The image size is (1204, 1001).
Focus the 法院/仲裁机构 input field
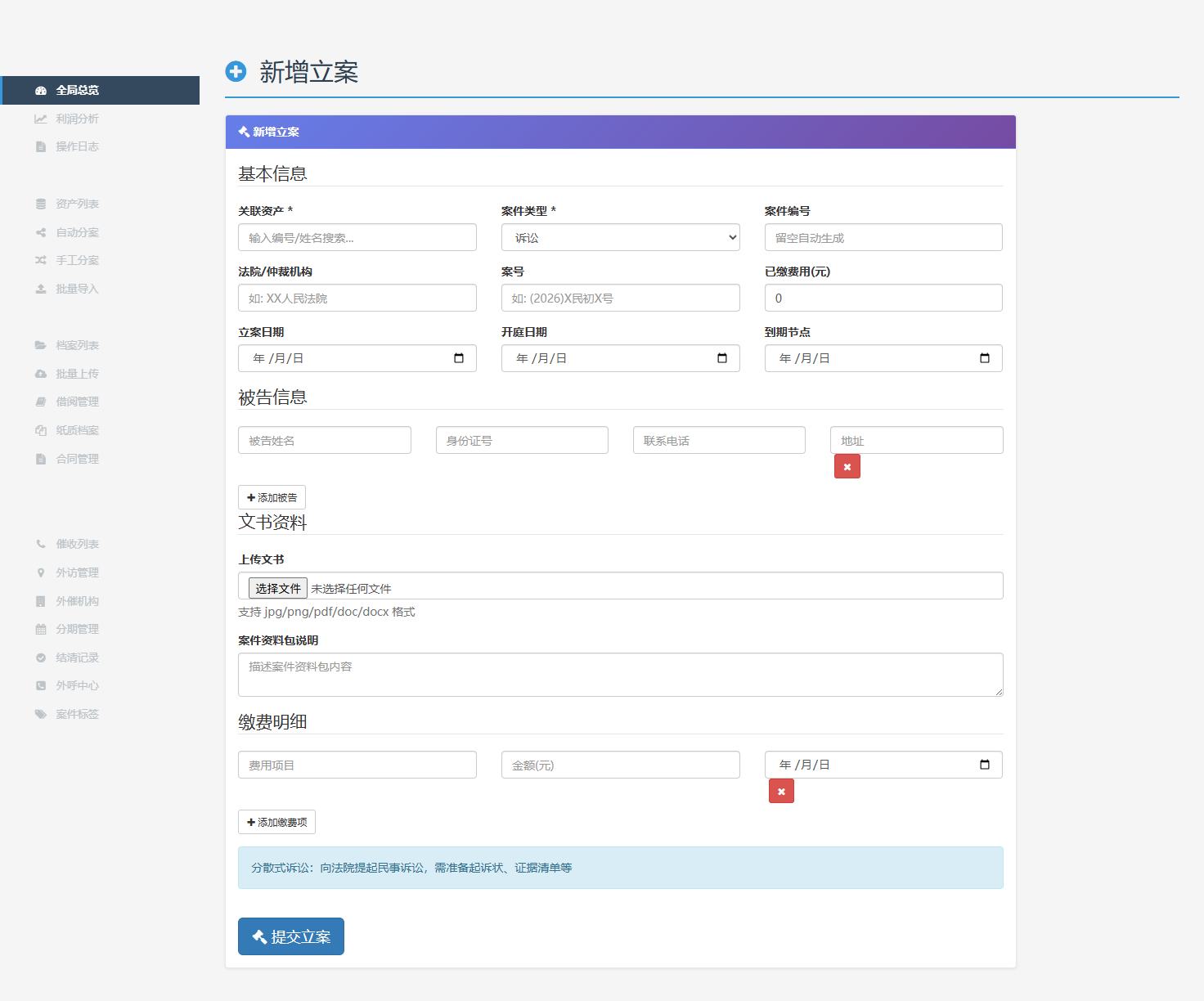357,298
